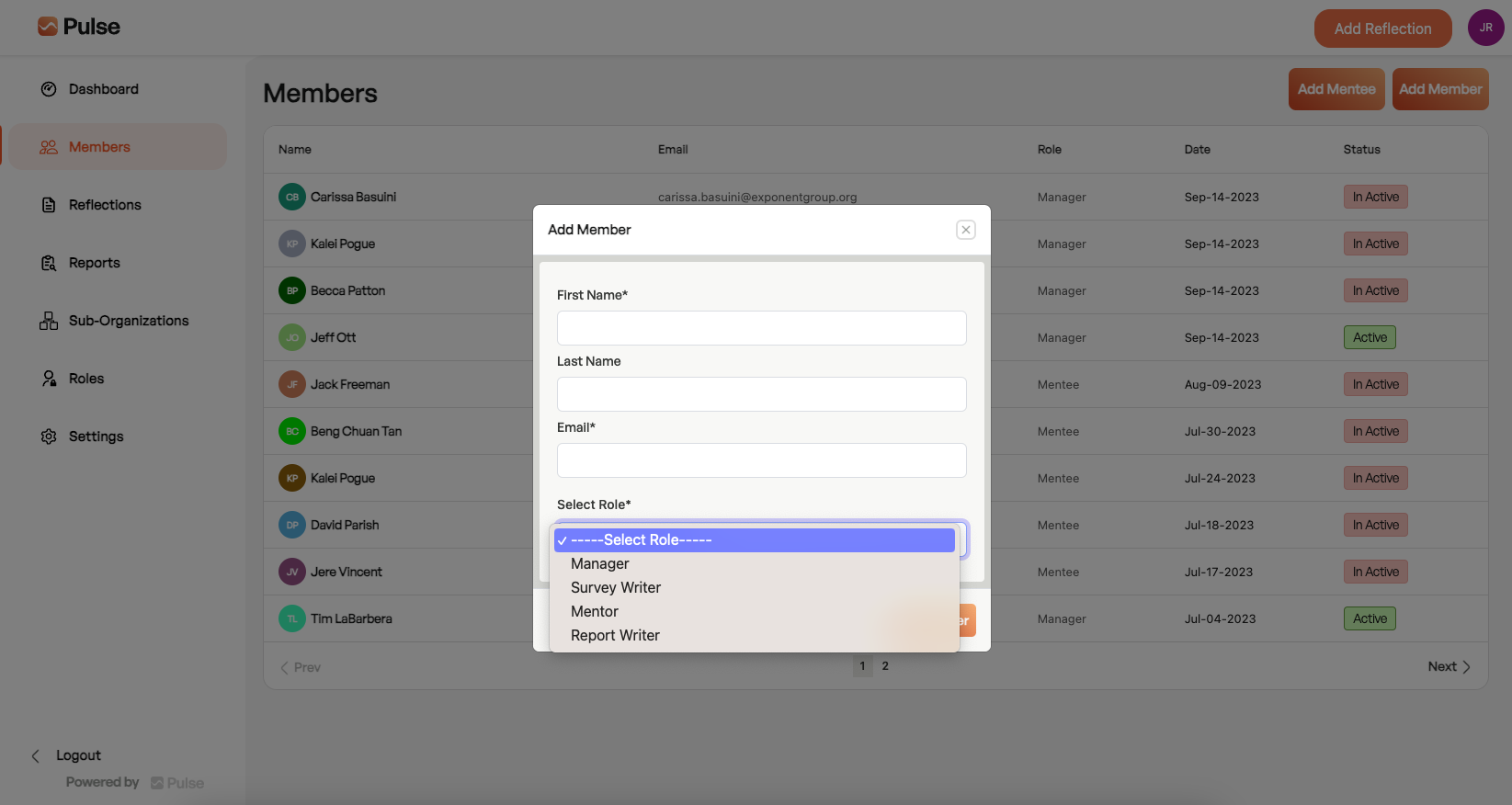Click Carissa Basuini's CB avatar
This screenshot has width=1512, height=805.
pyautogui.click(x=292, y=197)
